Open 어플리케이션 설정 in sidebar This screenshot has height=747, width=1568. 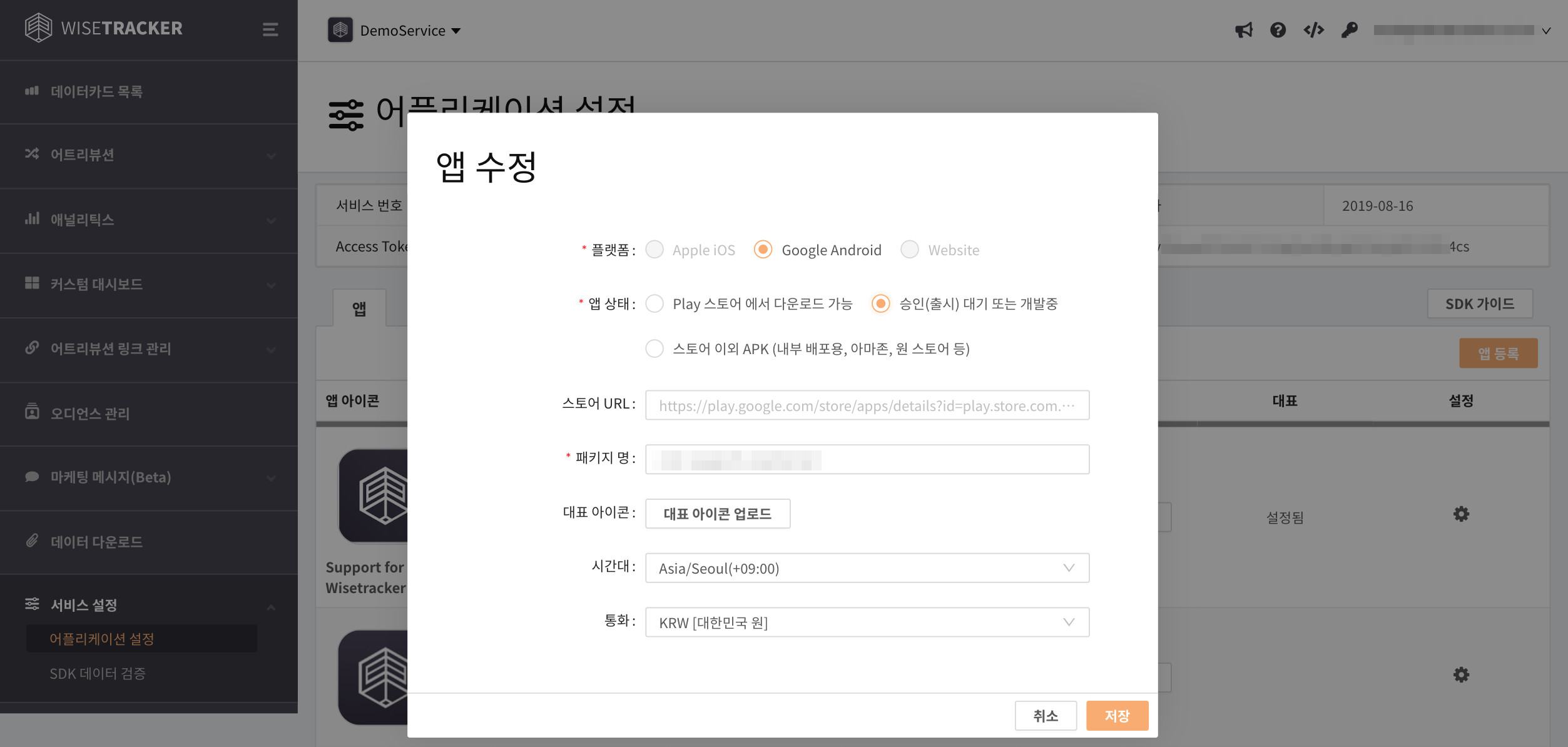(x=102, y=639)
